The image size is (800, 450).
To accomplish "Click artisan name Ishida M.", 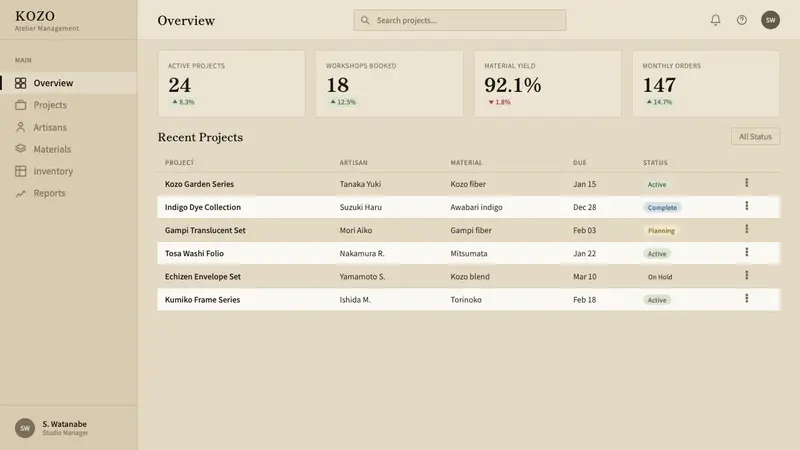I will (355, 299).
